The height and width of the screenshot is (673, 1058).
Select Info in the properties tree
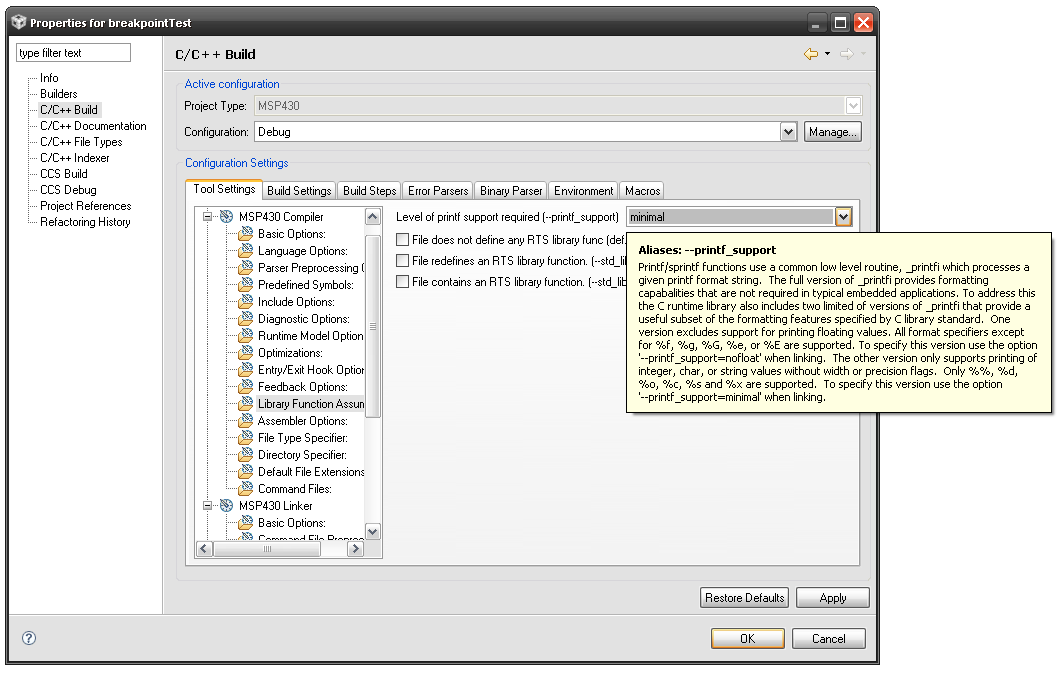49,78
